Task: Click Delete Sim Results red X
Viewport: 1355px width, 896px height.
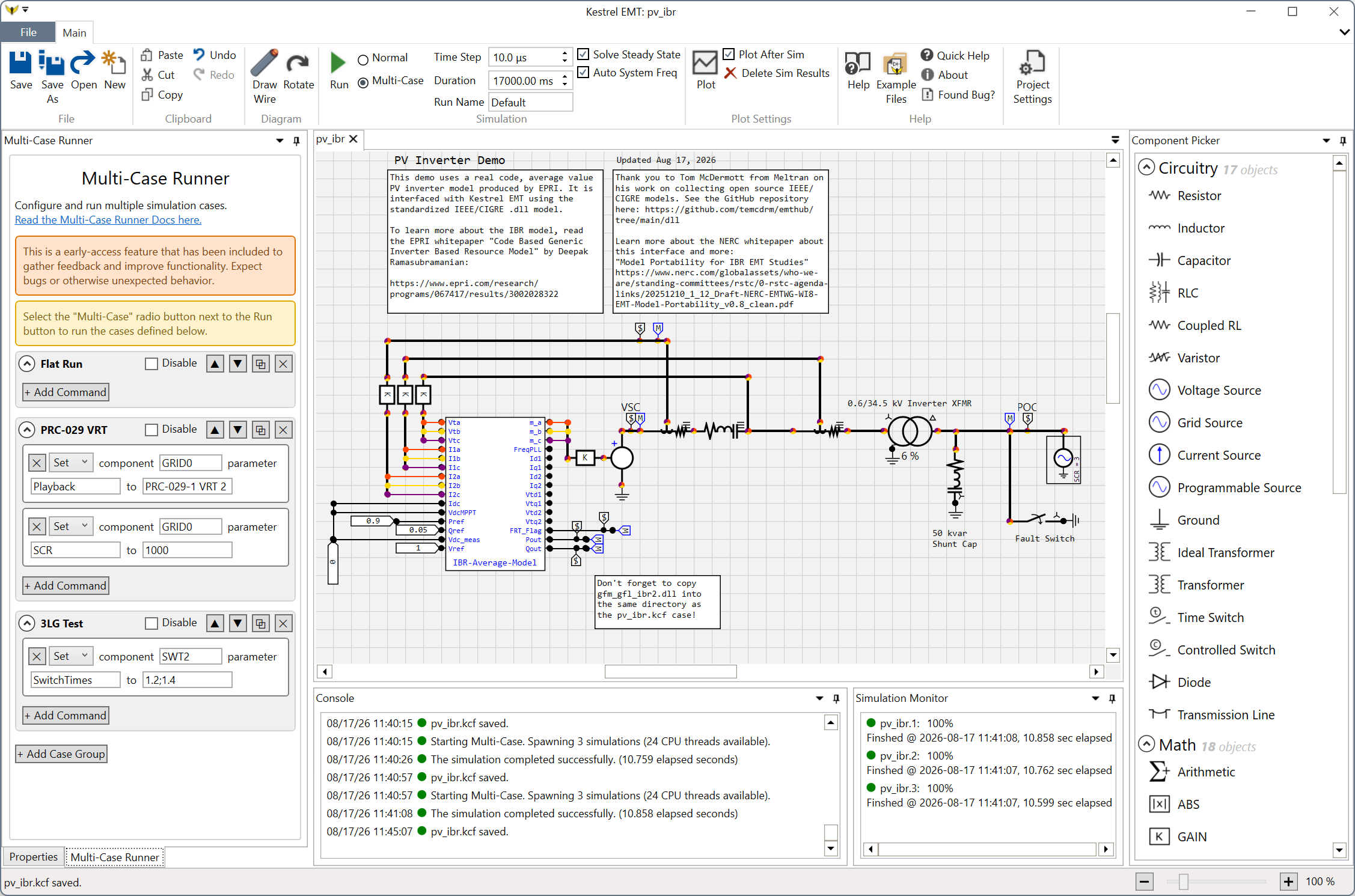Action: pyautogui.click(x=730, y=73)
